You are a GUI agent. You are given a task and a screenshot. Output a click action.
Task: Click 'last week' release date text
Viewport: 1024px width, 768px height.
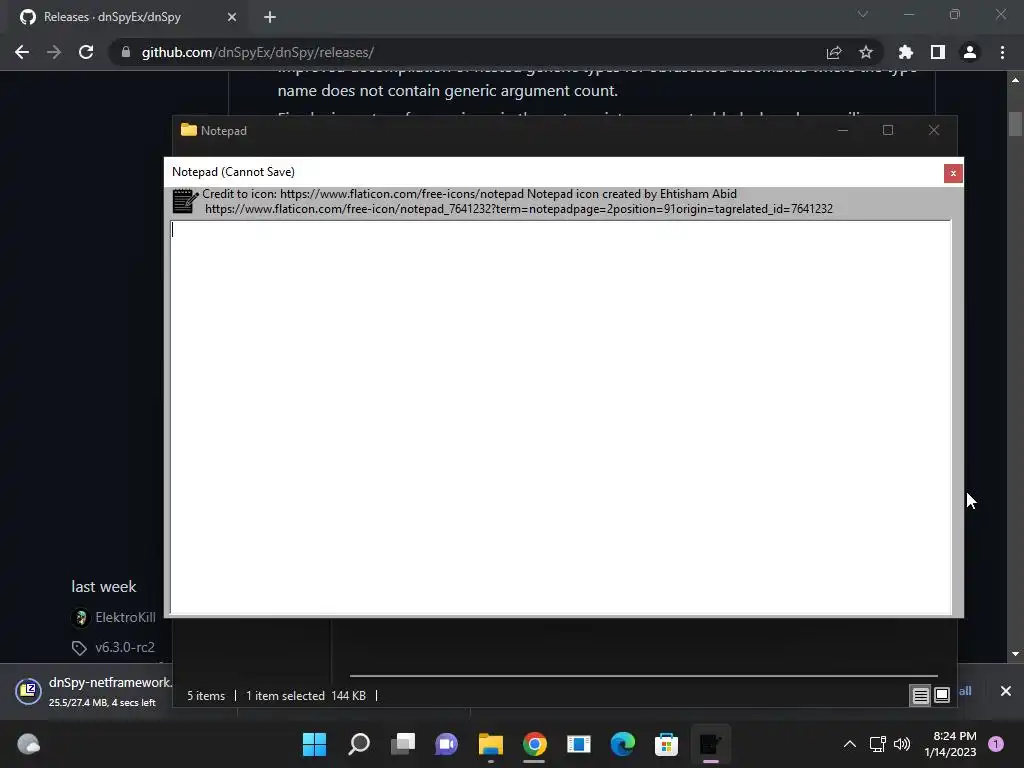[x=104, y=586]
